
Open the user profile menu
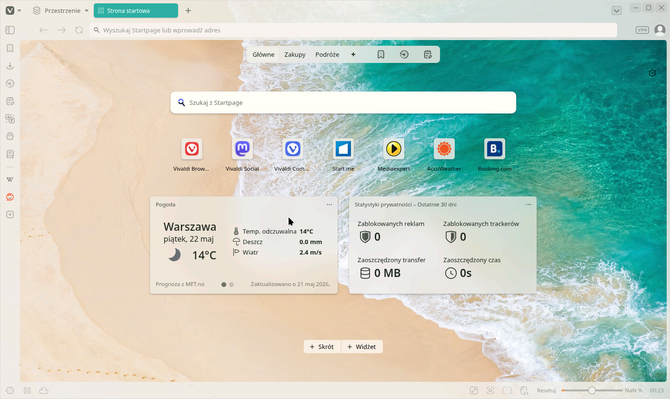[660, 30]
